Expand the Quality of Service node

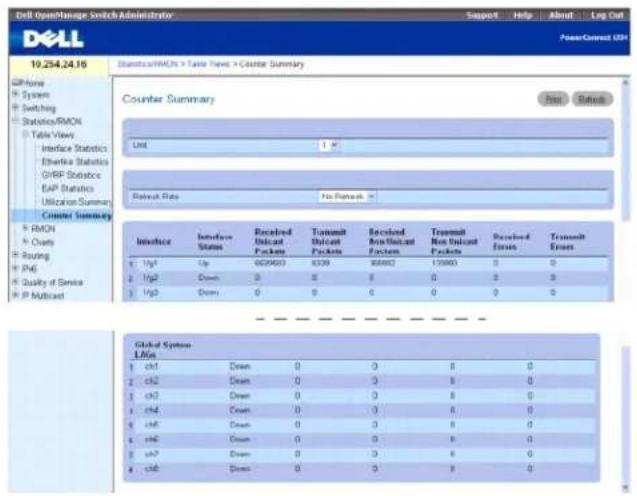coord(16,282)
